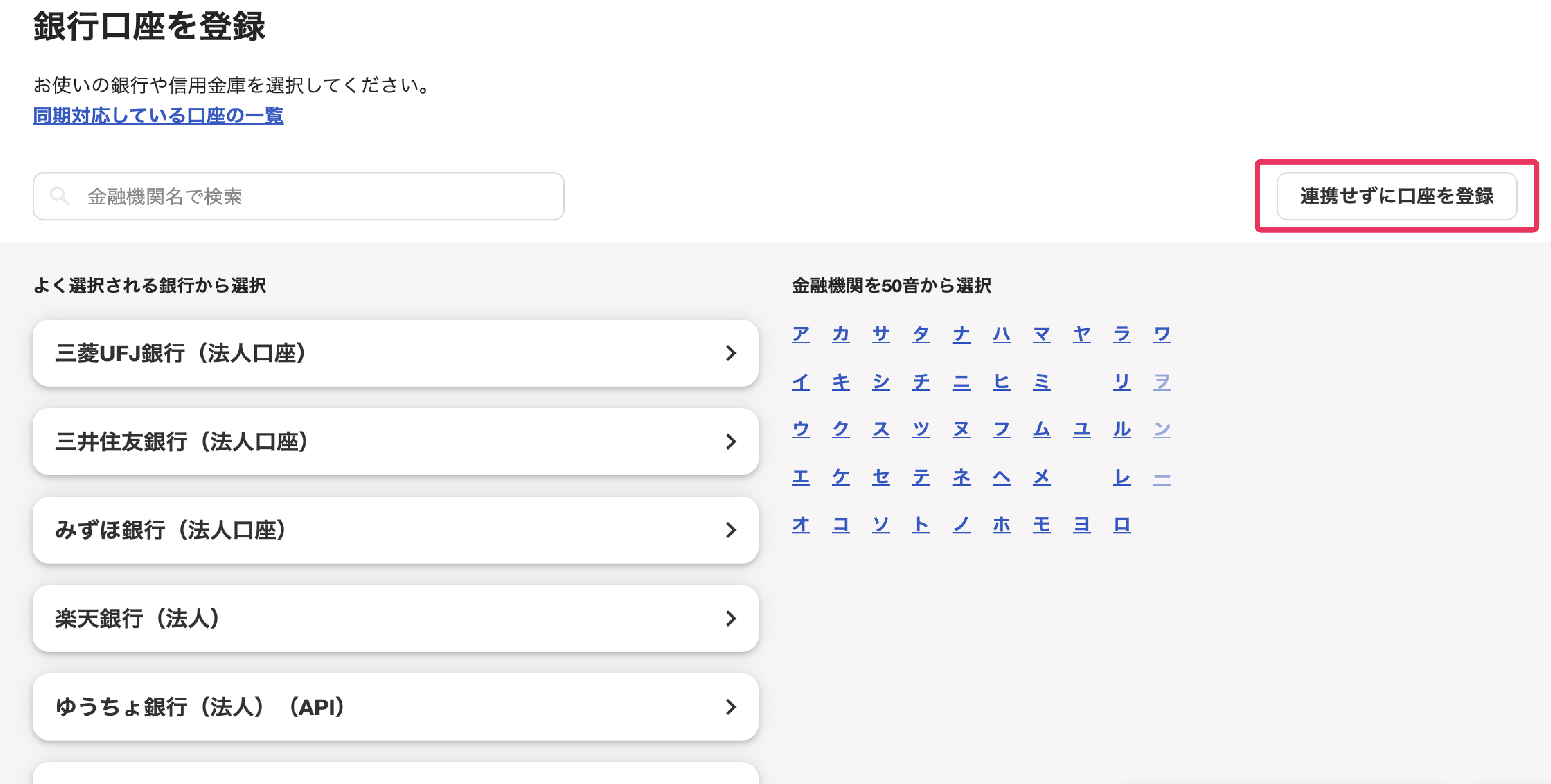Filter institutions by キ

pos(841,382)
